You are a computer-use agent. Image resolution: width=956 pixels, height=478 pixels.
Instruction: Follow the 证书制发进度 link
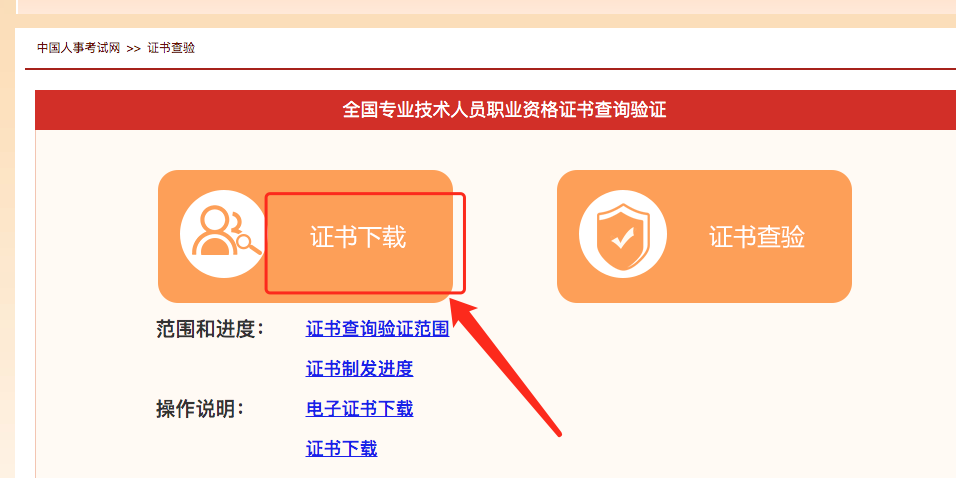click(x=359, y=369)
